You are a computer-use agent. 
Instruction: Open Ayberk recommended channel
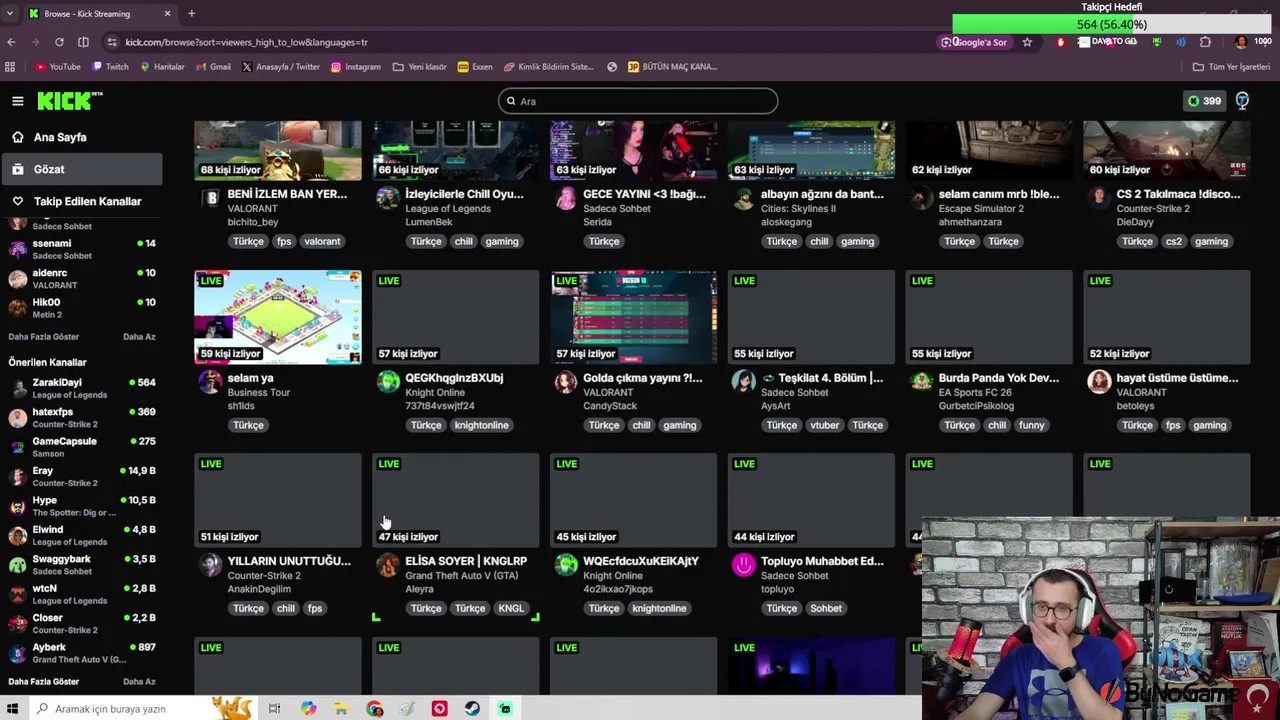click(82, 653)
